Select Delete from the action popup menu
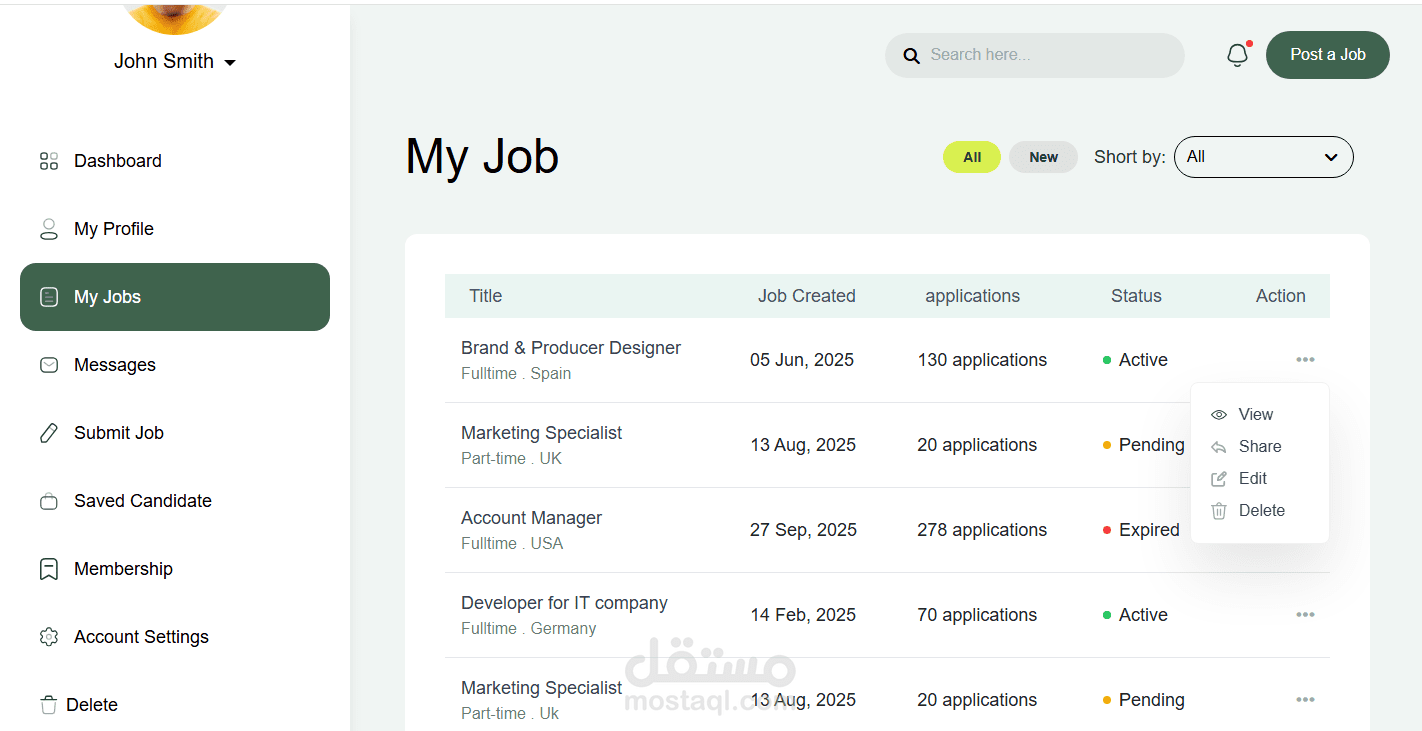 coord(1260,511)
